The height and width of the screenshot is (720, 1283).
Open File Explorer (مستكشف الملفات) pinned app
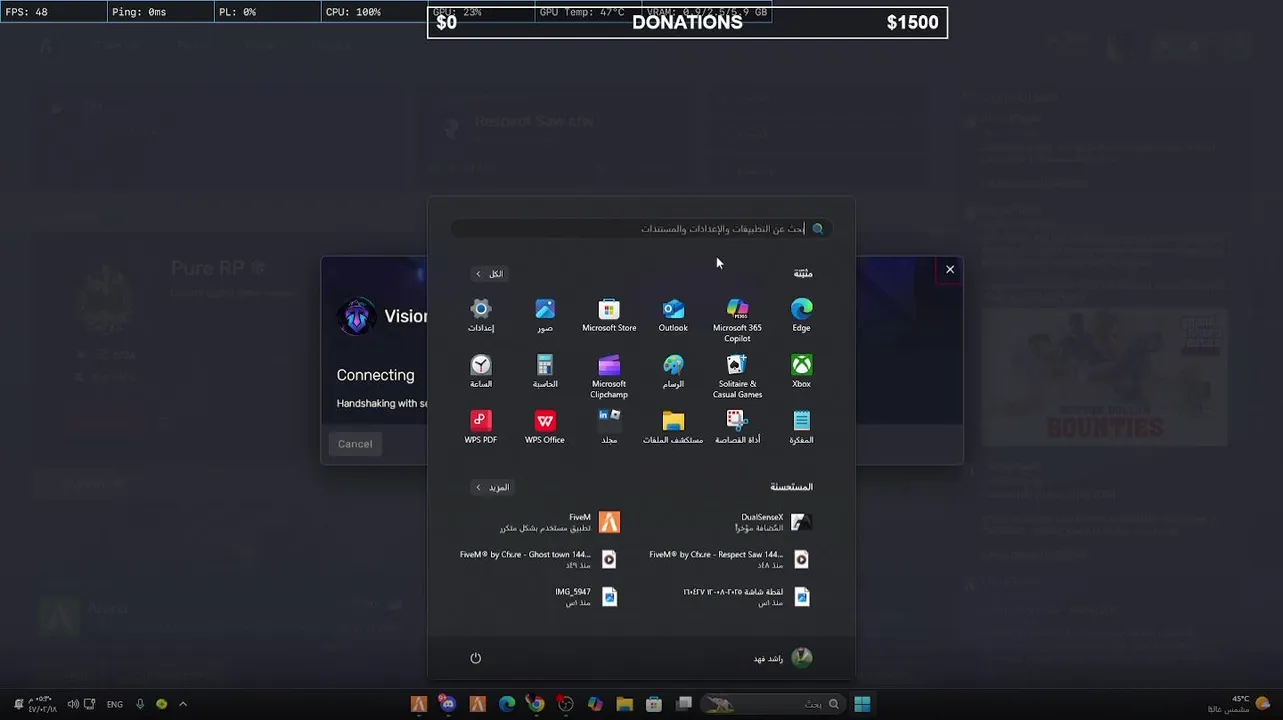pyautogui.click(x=673, y=427)
